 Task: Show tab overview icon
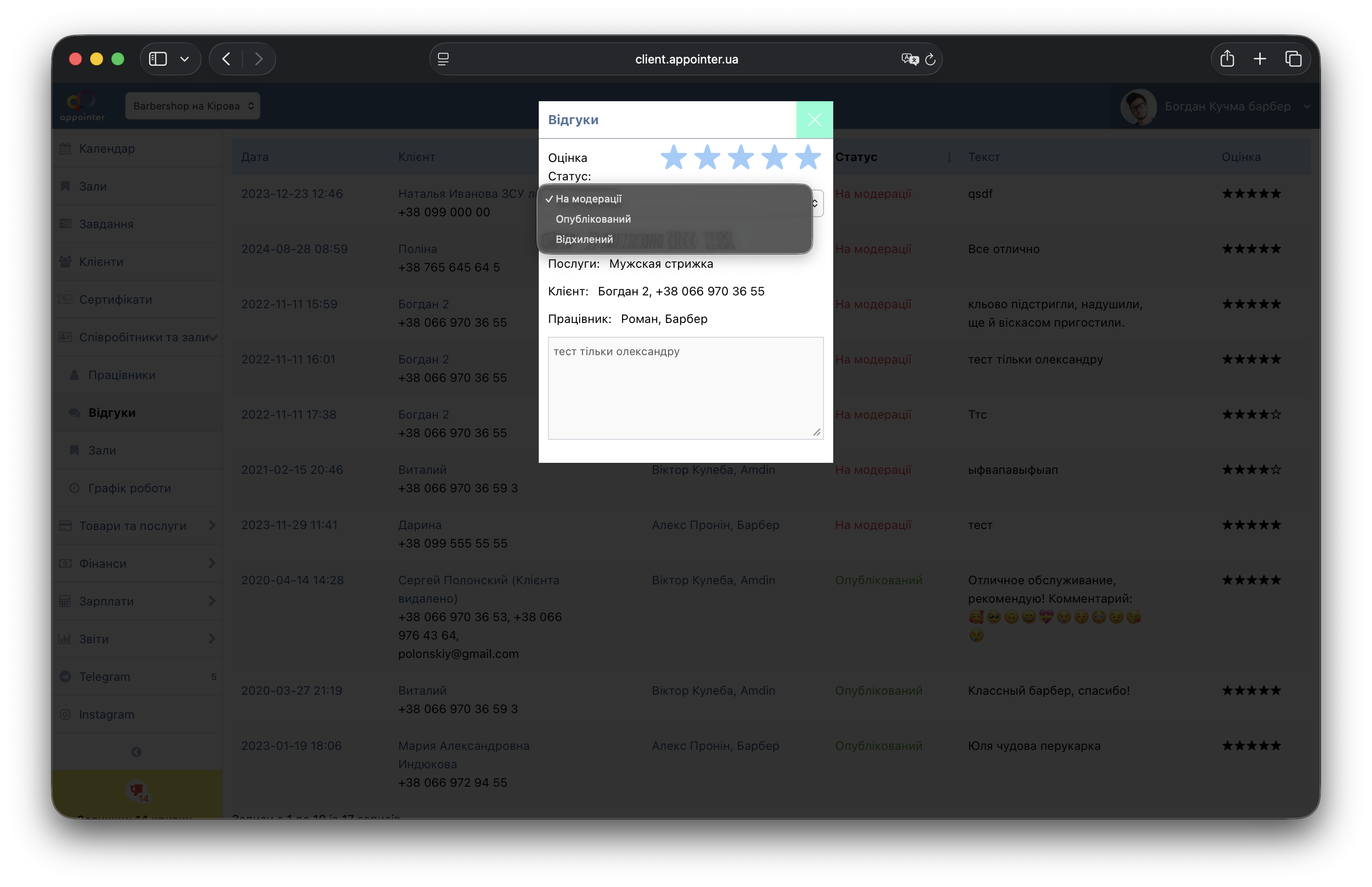click(1293, 59)
